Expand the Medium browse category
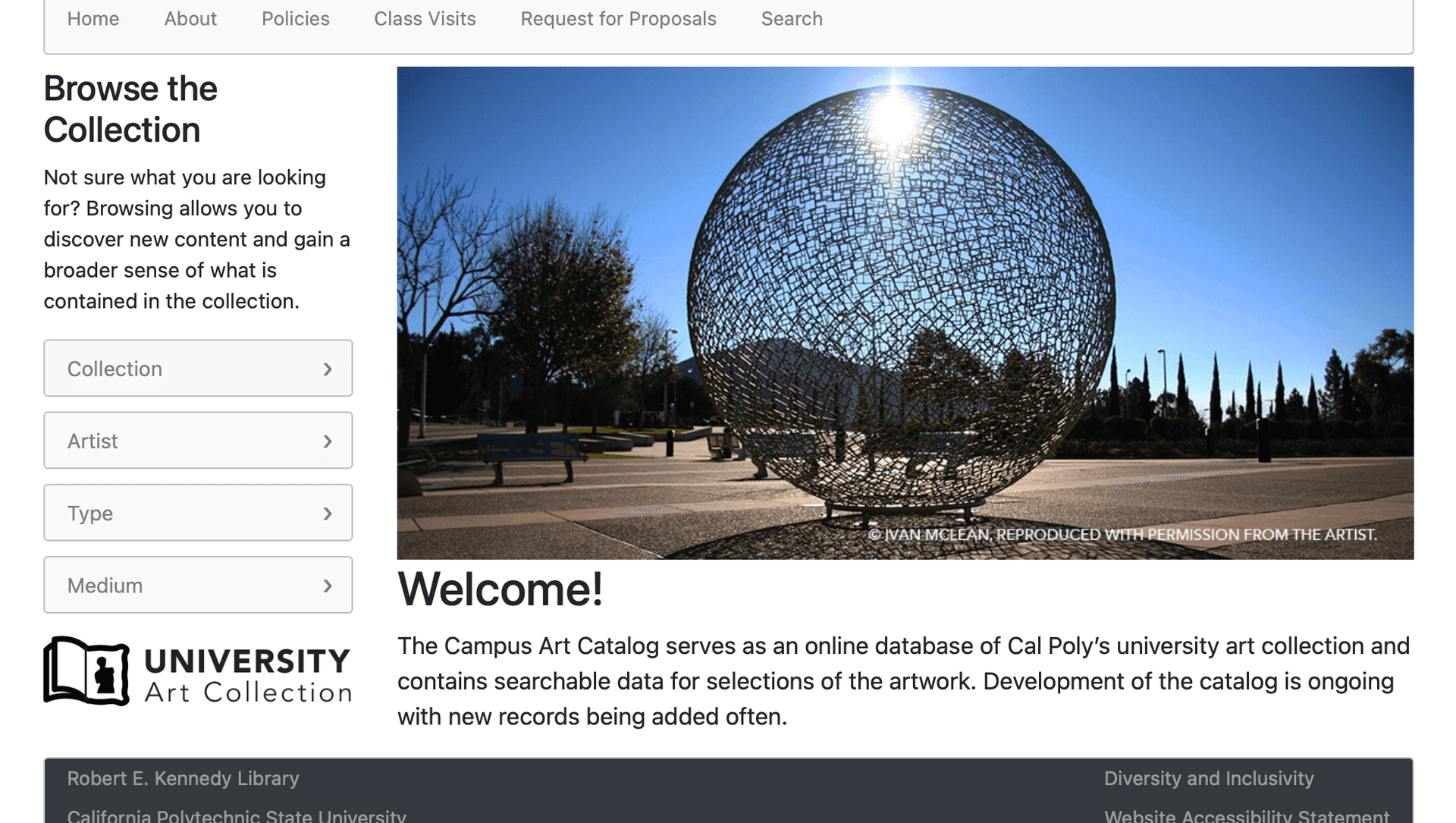The image size is (1456, 823). click(198, 585)
